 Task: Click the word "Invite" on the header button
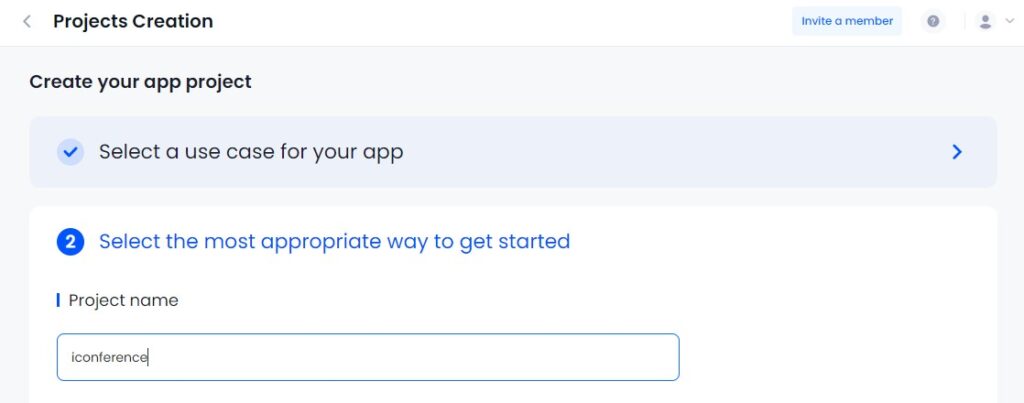pos(816,21)
